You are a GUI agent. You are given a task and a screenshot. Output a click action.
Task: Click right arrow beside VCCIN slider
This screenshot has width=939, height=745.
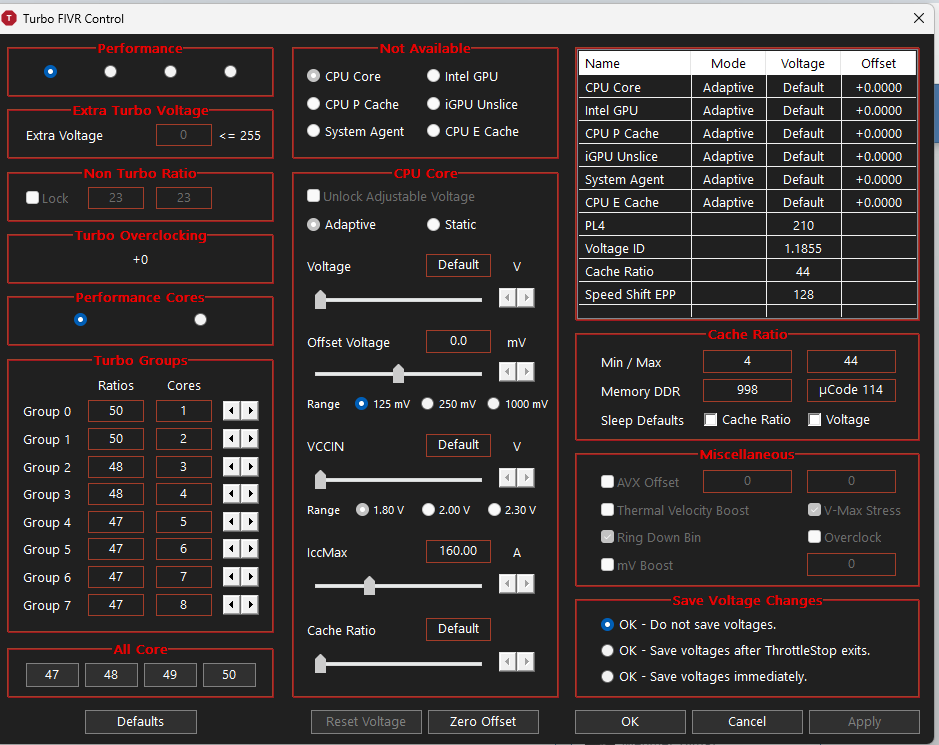coord(526,478)
